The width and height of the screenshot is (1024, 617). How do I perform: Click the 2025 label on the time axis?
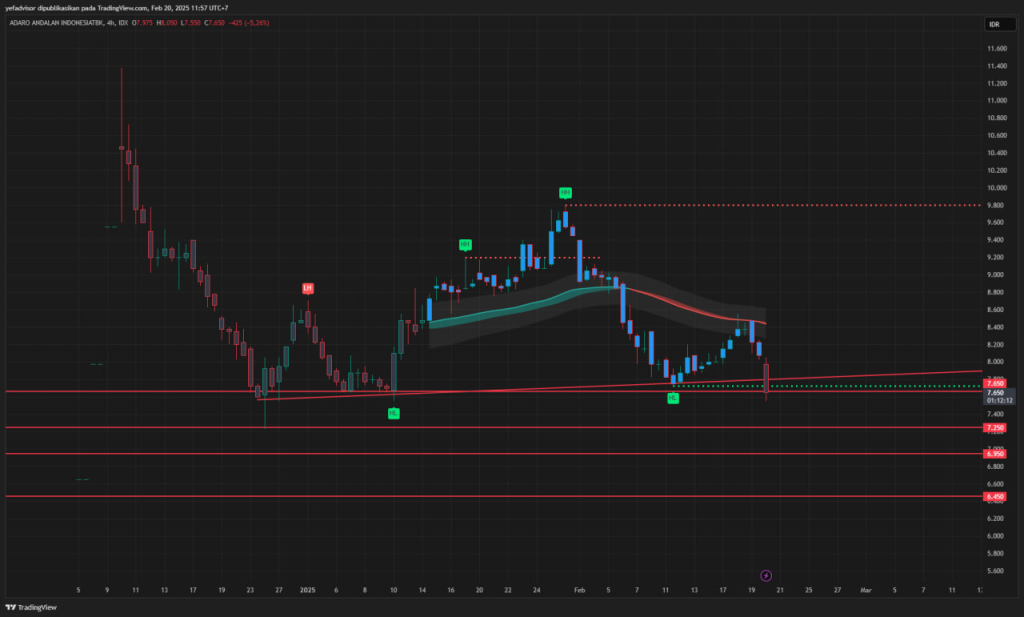tap(307, 591)
